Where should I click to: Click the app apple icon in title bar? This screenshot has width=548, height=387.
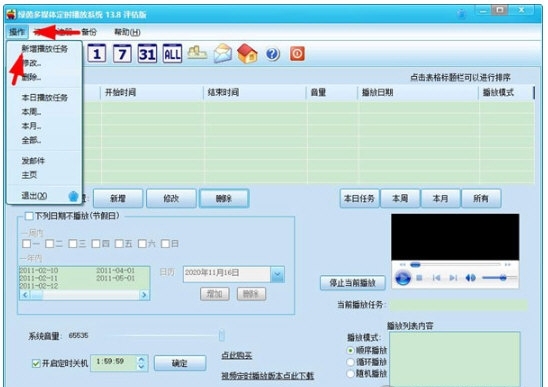click(12, 14)
